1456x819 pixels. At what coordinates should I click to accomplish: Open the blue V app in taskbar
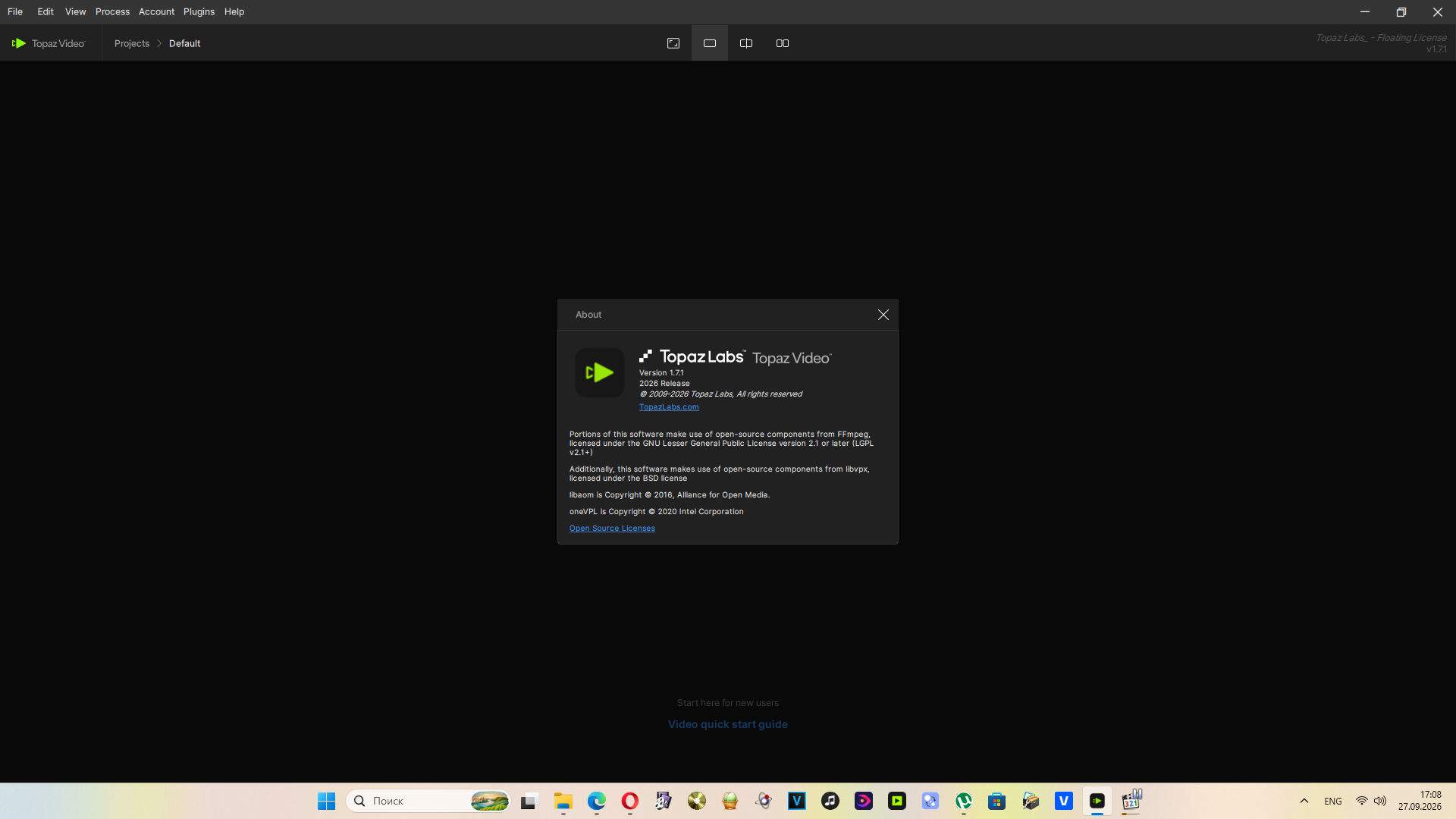[x=1063, y=801]
